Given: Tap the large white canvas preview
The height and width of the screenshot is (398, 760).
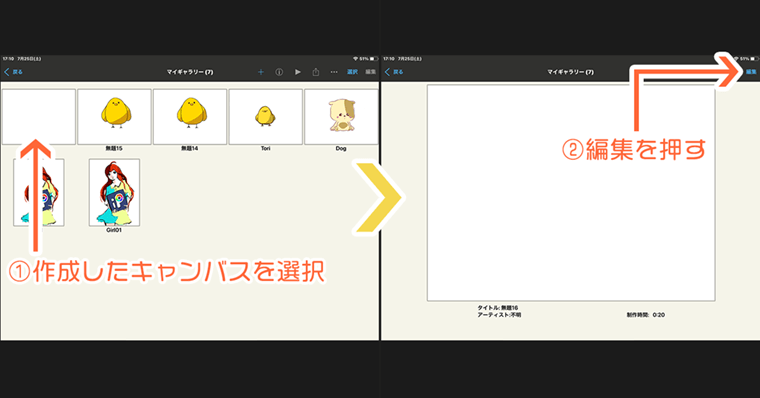Looking at the screenshot, I should (571, 193).
